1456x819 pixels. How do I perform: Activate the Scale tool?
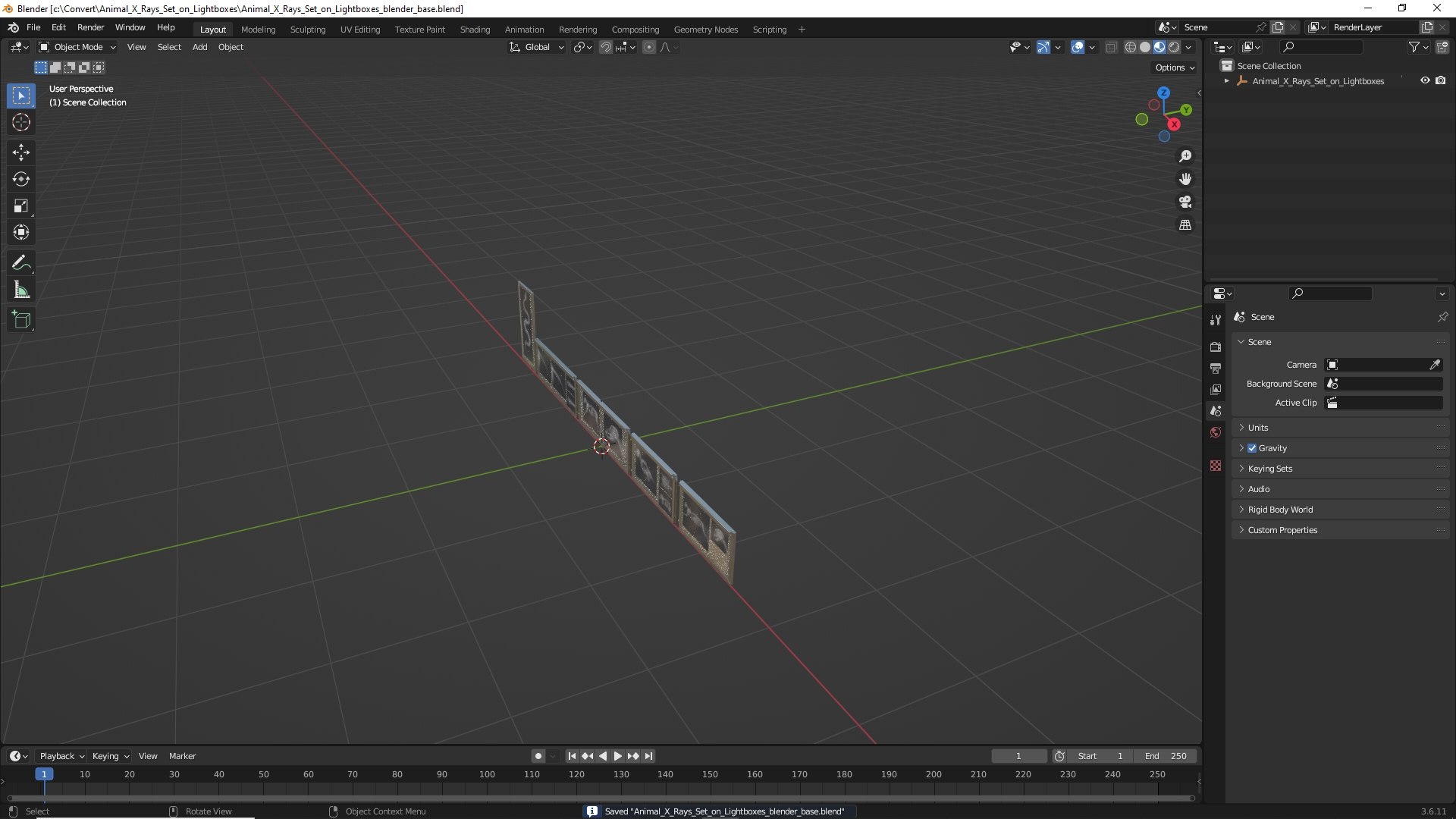(x=21, y=206)
